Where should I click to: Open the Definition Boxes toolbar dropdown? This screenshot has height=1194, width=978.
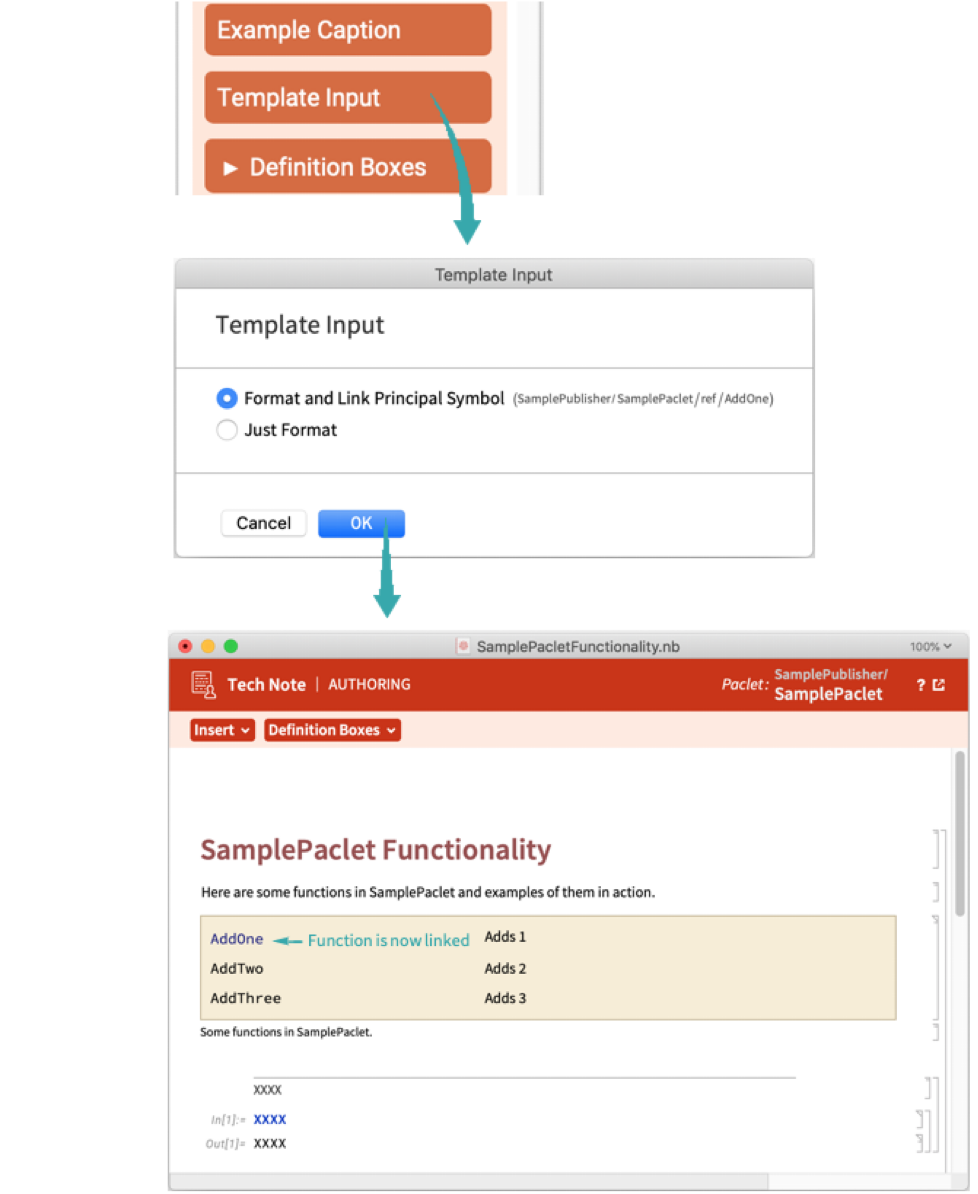(x=332, y=730)
